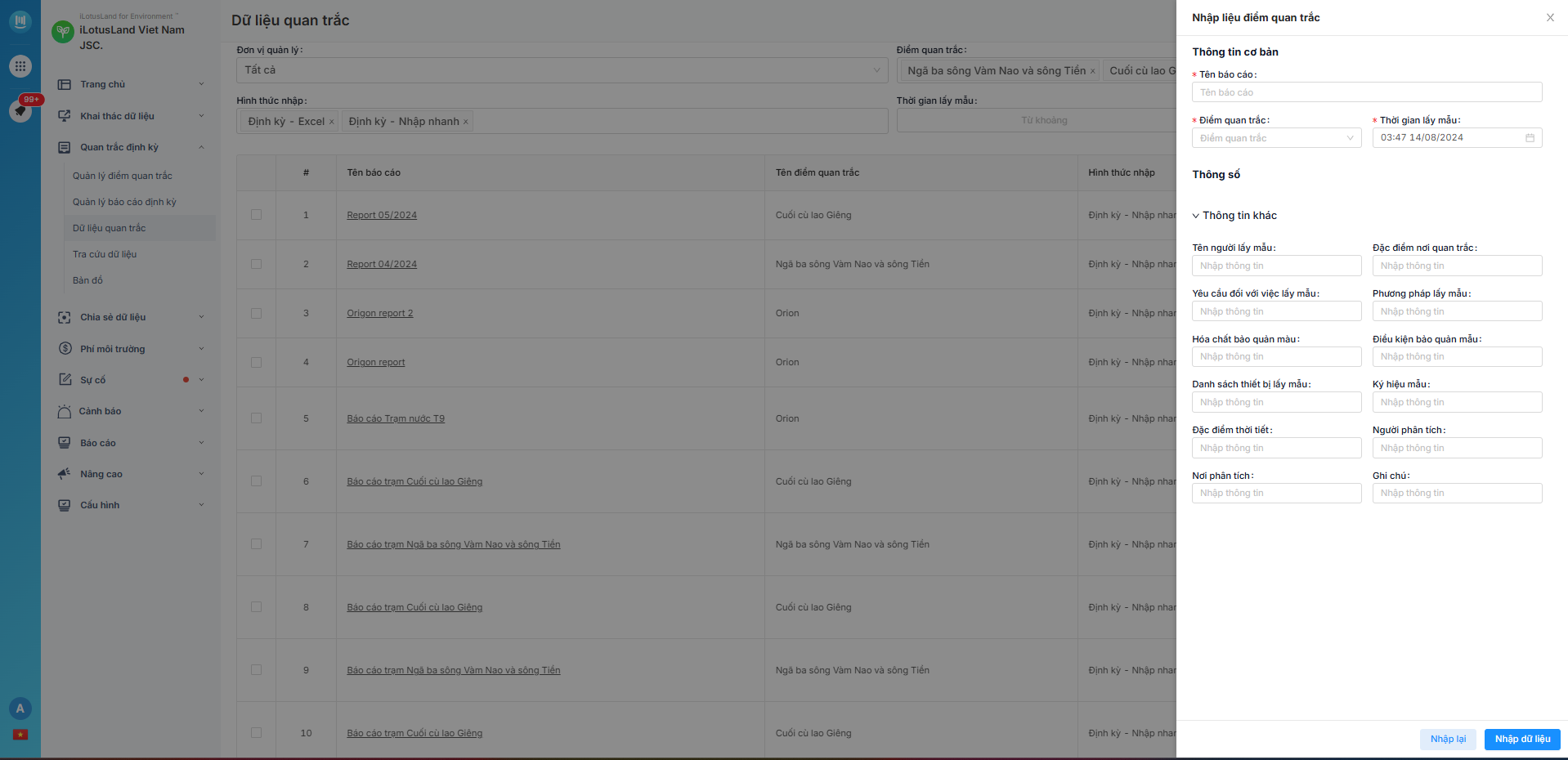The height and width of the screenshot is (760, 1568).
Task: Expand Khai thác dữ liệu chevron
Action: tap(201, 116)
